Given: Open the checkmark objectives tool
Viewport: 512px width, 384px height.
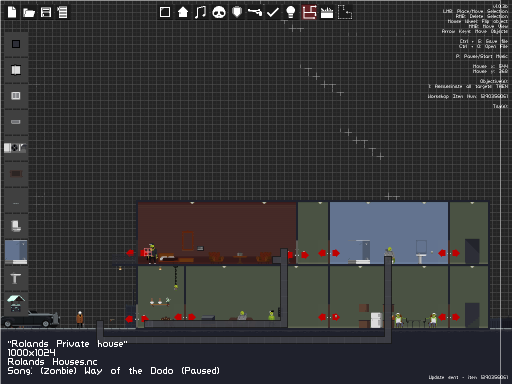Looking at the screenshot, I should coord(273,12).
